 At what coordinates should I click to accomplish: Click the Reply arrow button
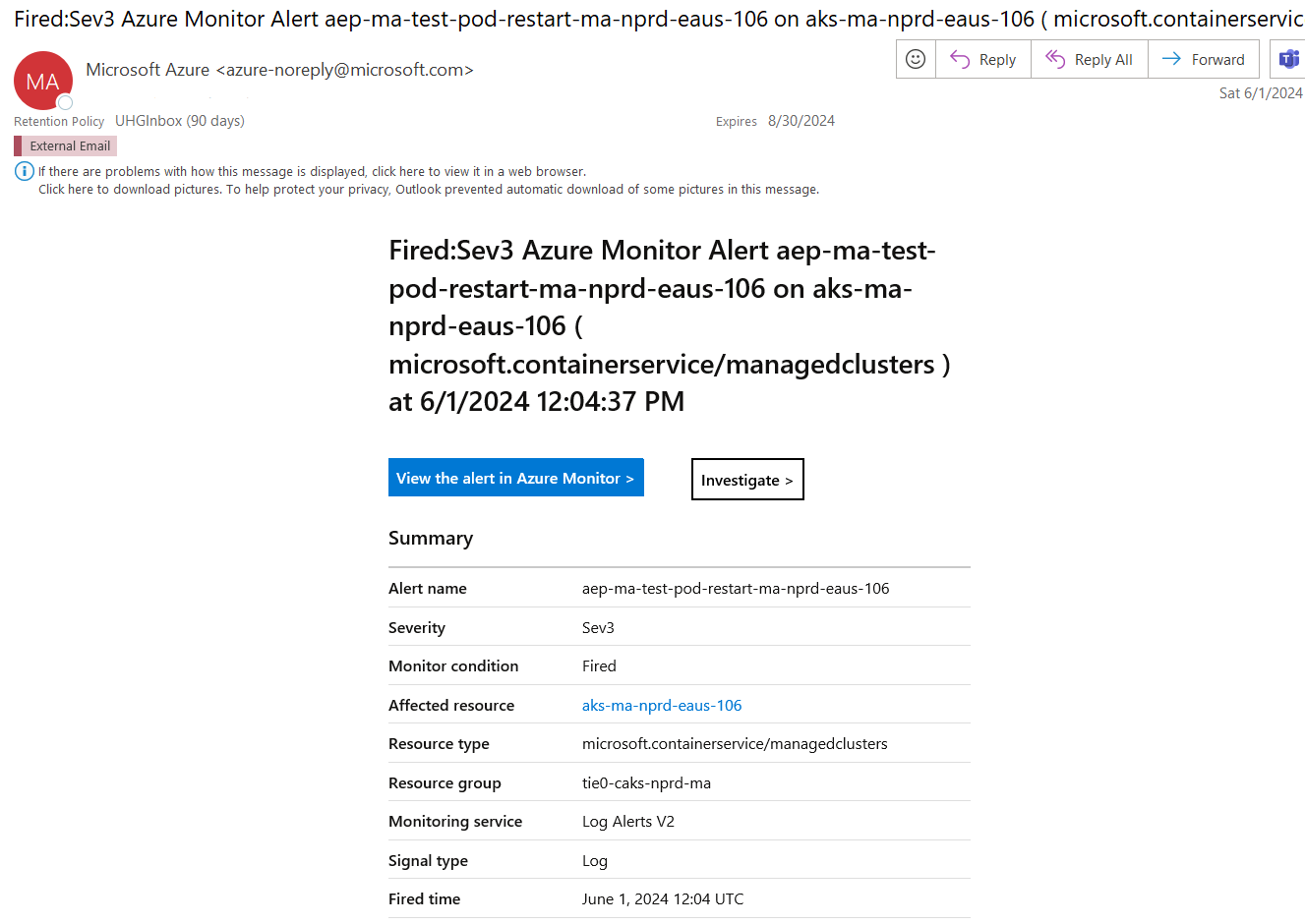pyautogui.click(x=982, y=59)
